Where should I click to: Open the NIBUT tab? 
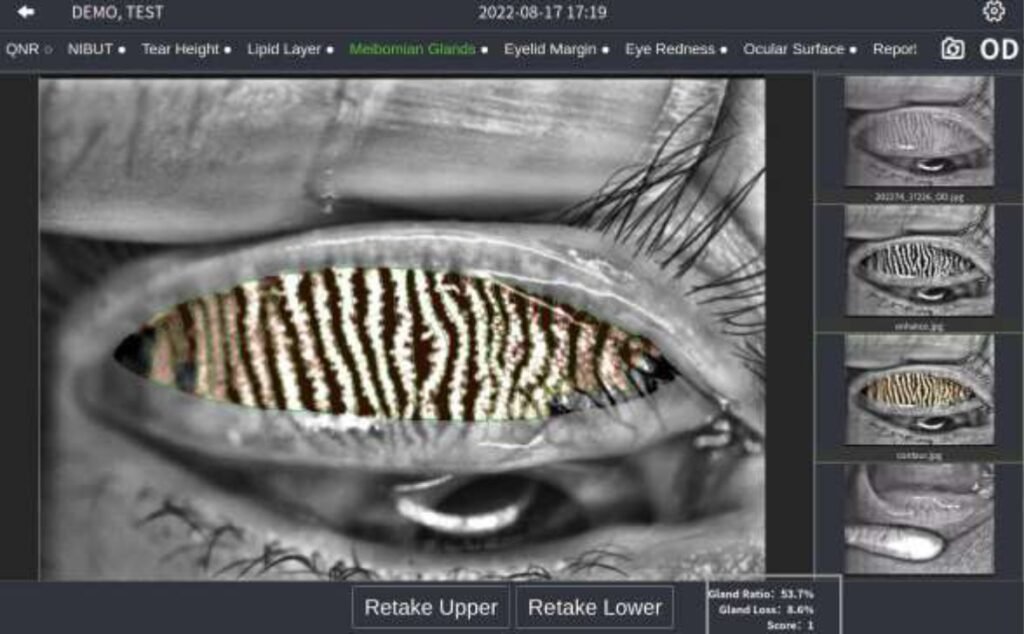point(96,49)
